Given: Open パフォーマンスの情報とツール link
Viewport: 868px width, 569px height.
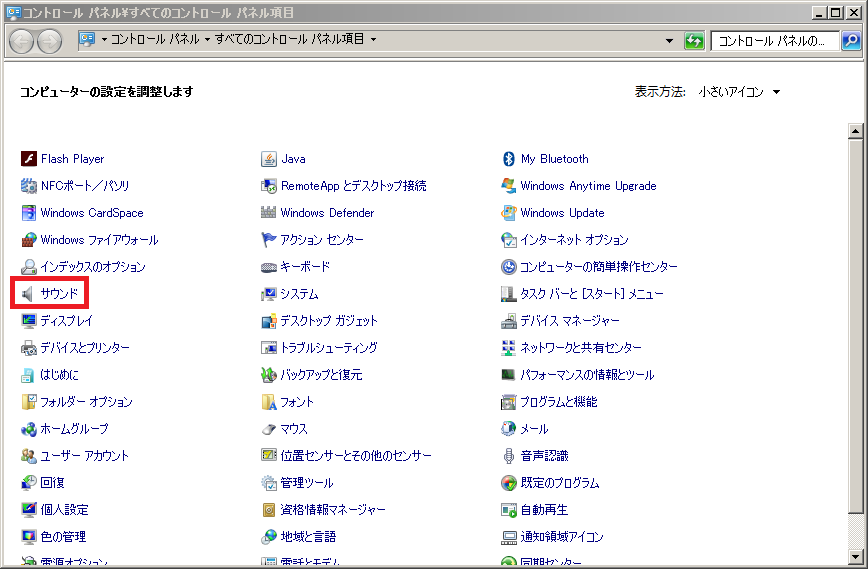Looking at the screenshot, I should [x=587, y=375].
